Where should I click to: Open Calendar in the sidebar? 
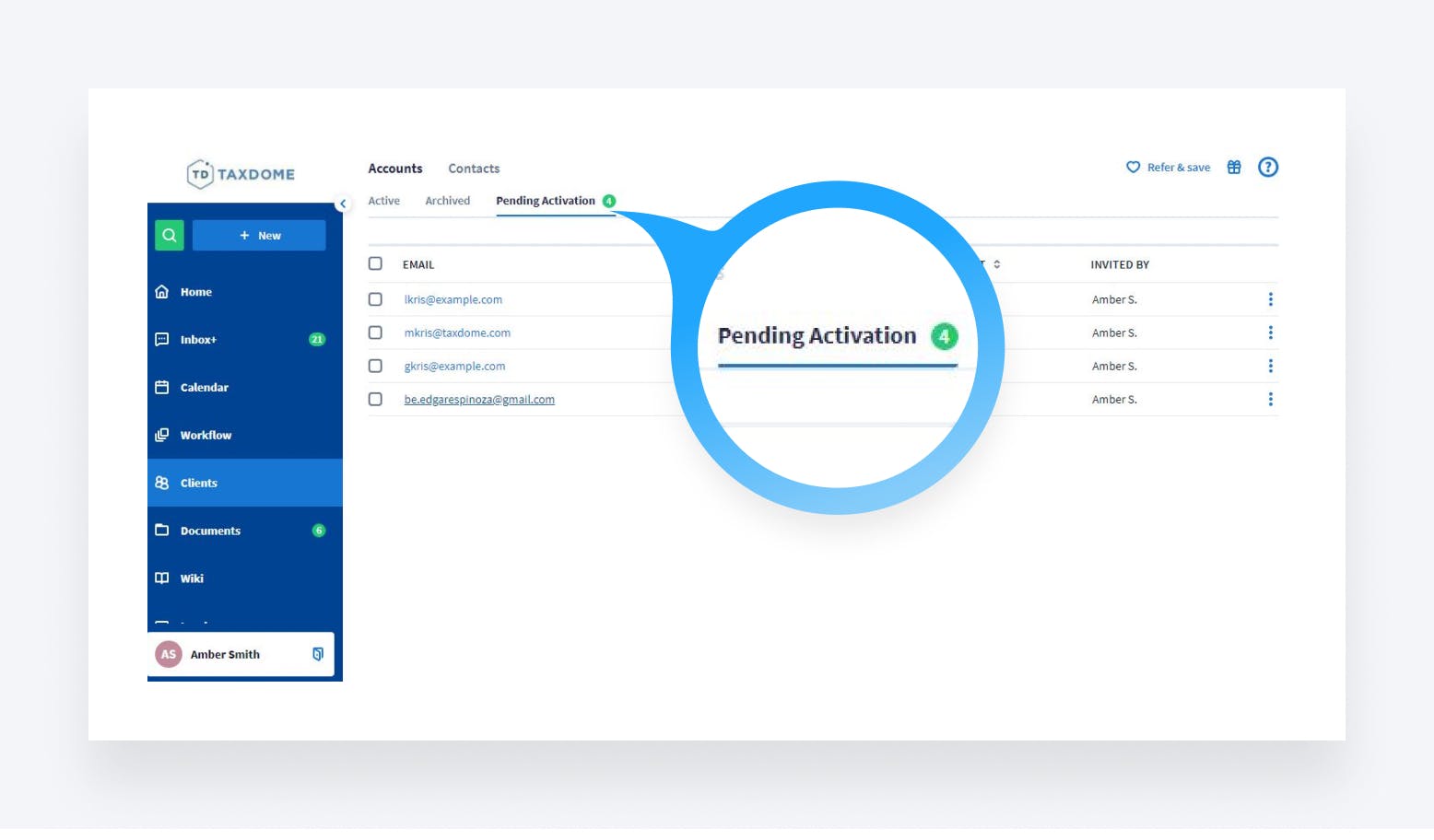[x=204, y=388]
